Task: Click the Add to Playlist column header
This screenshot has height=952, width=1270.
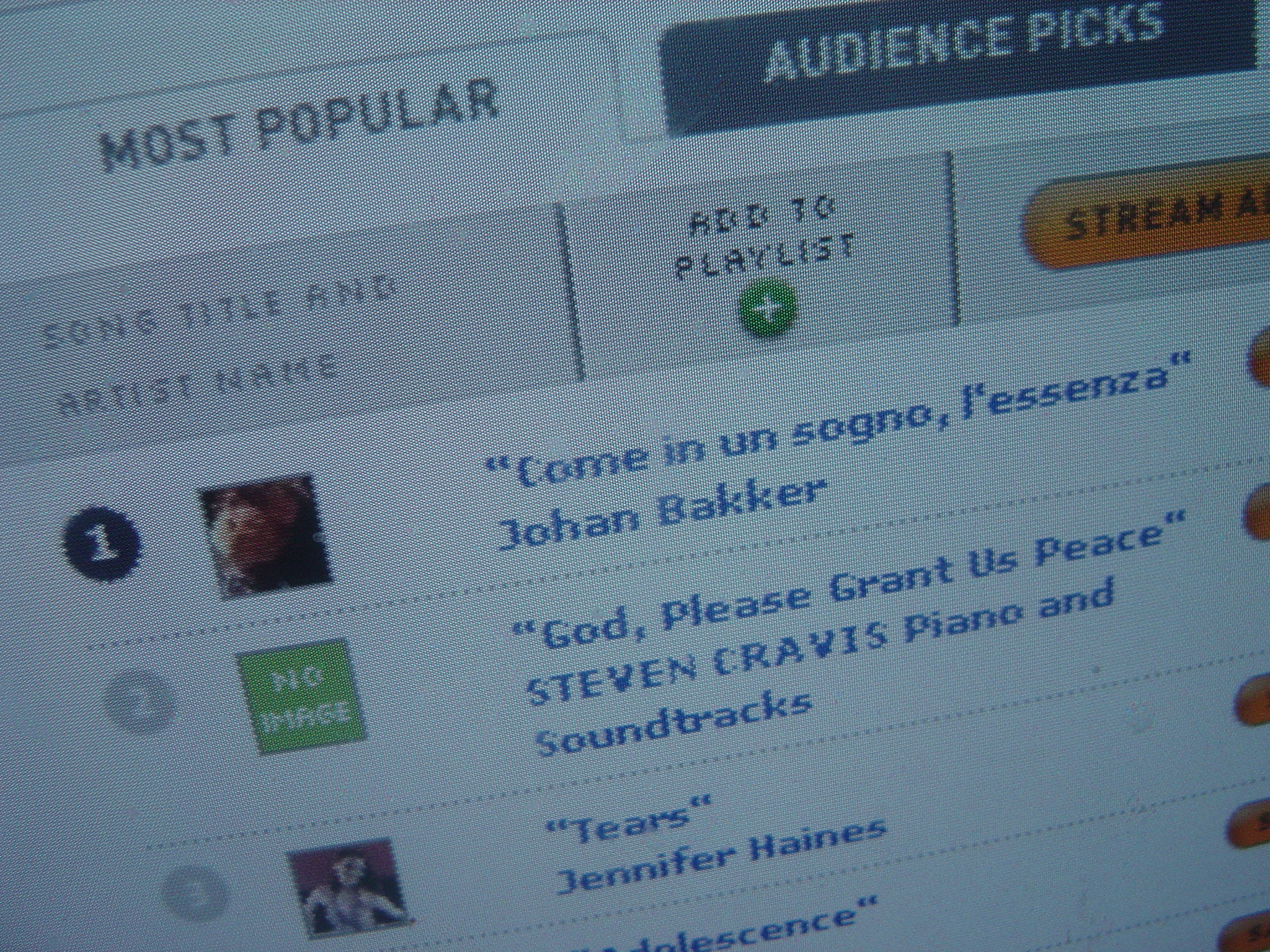Action: click(x=765, y=242)
